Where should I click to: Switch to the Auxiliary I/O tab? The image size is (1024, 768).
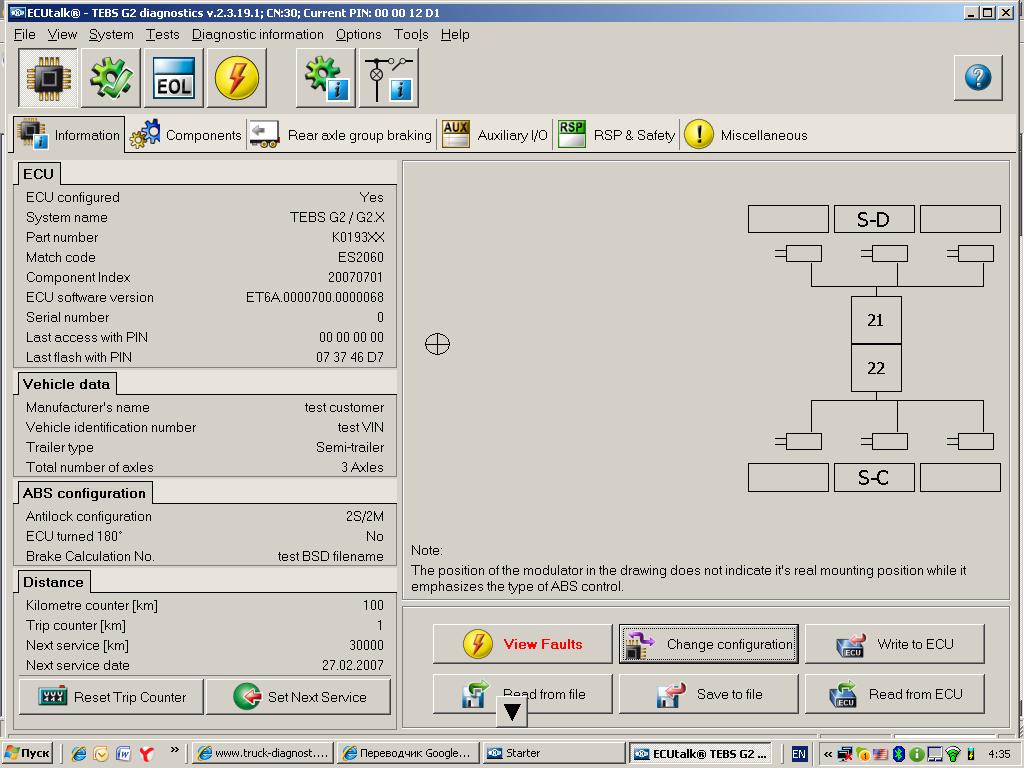point(494,135)
